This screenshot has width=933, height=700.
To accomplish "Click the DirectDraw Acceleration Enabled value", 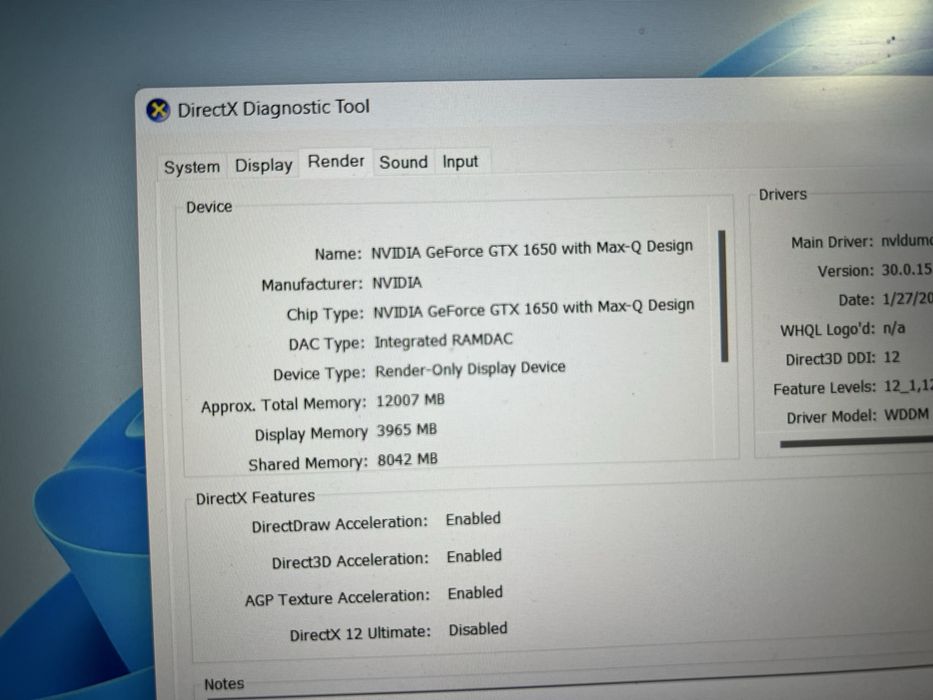I will click(473, 519).
